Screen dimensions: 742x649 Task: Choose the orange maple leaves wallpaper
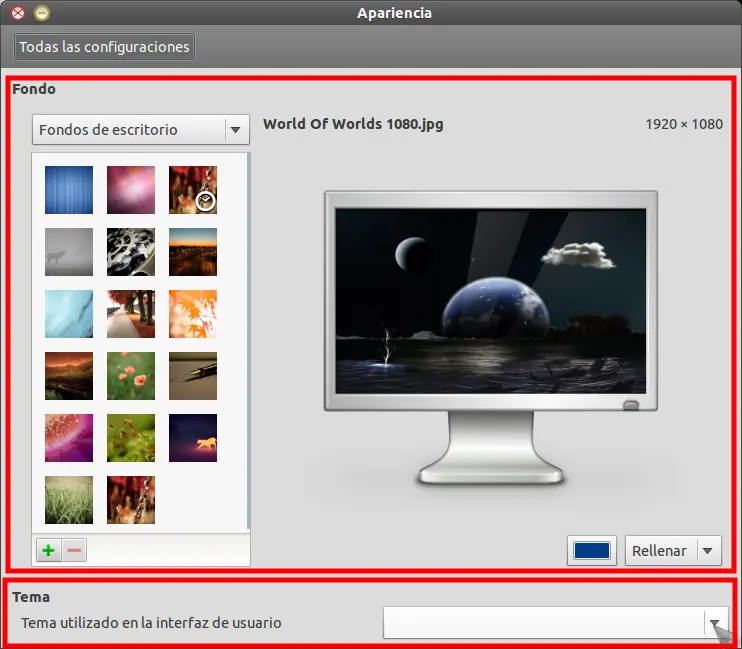click(193, 314)
